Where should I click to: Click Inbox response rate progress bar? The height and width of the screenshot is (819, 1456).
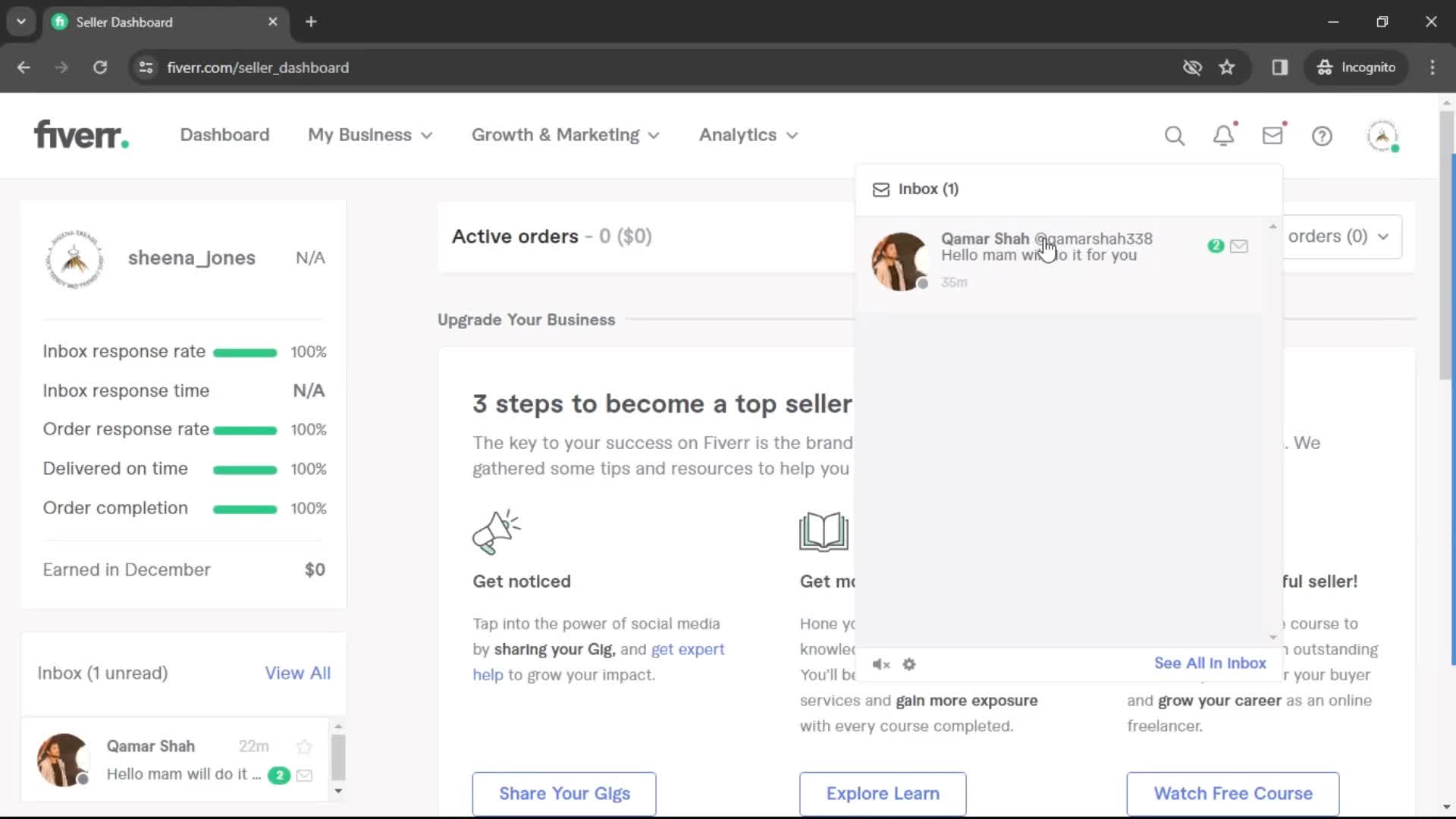pyautogui.click(x=245, y=353)
